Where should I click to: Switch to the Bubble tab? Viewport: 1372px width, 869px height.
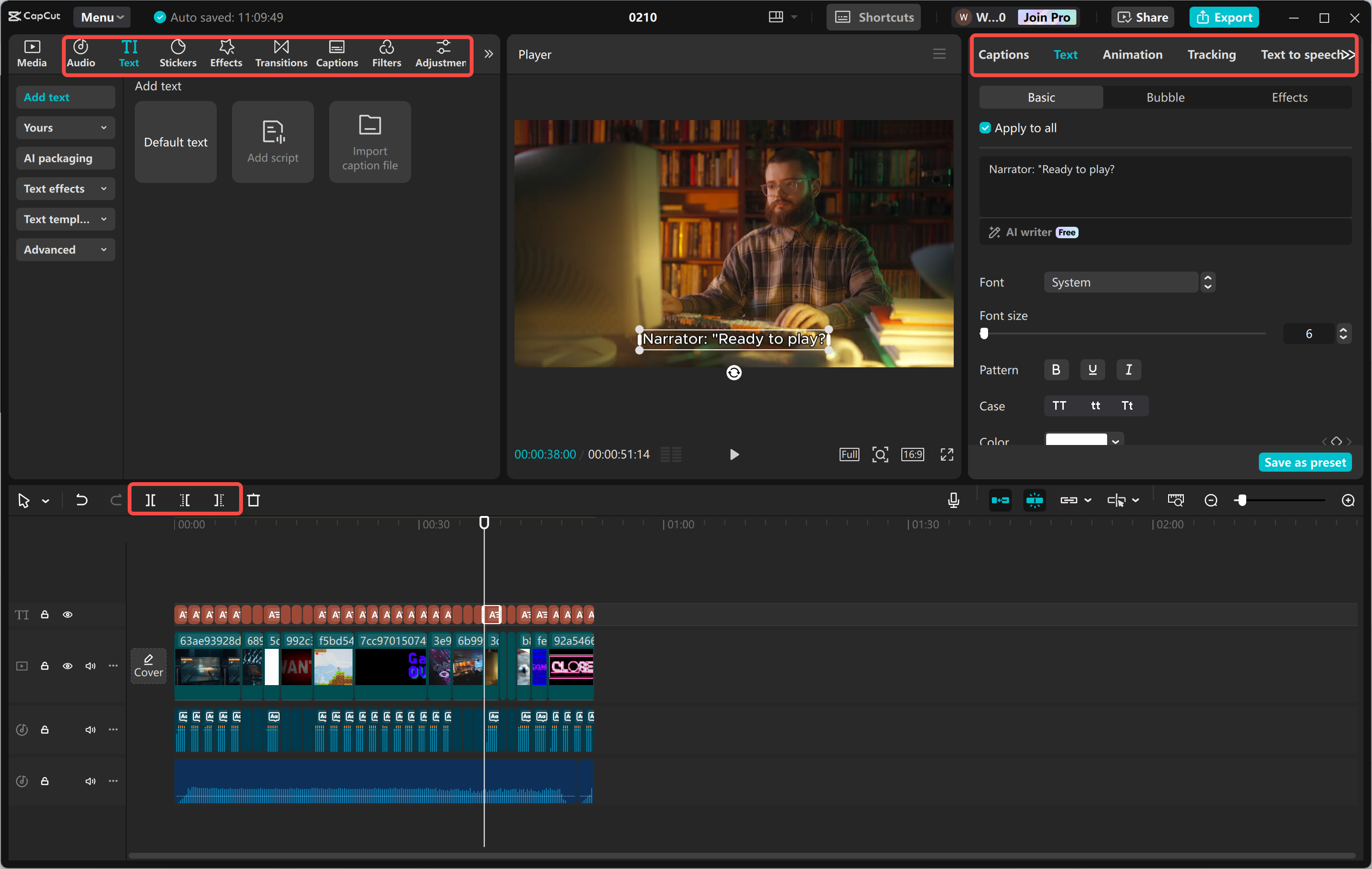coord(1165,97)
